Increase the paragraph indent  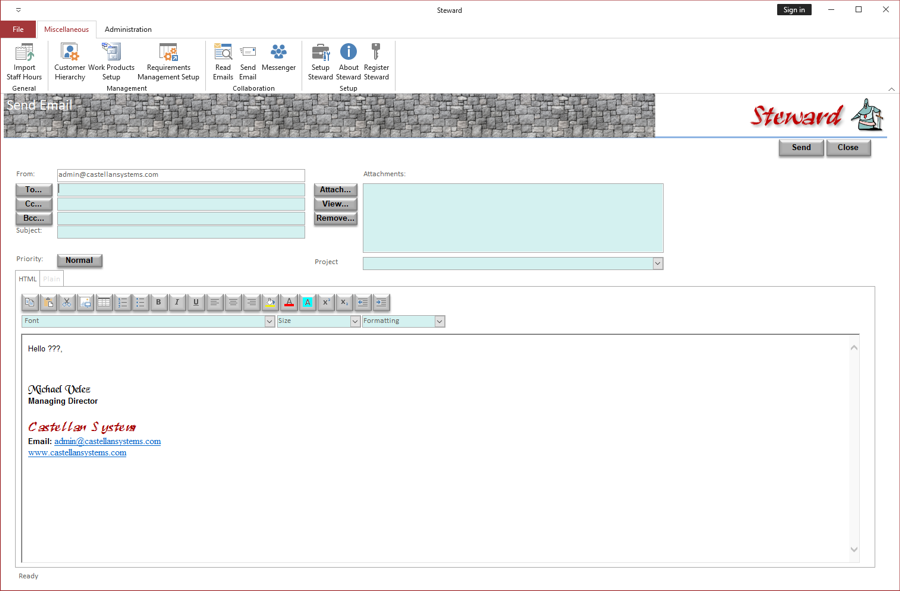tap(381, 302)
